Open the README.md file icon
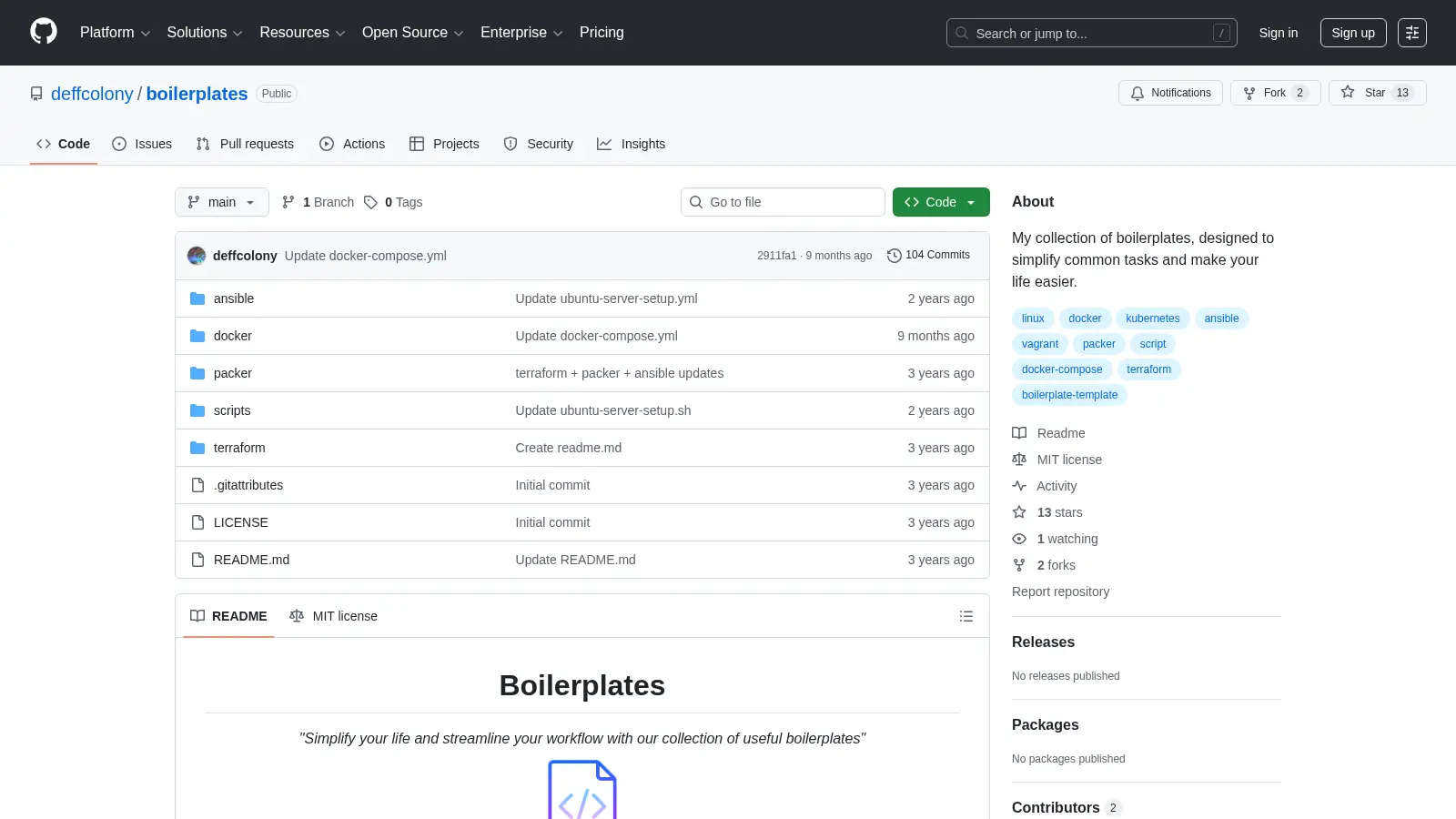 point(197,560)
